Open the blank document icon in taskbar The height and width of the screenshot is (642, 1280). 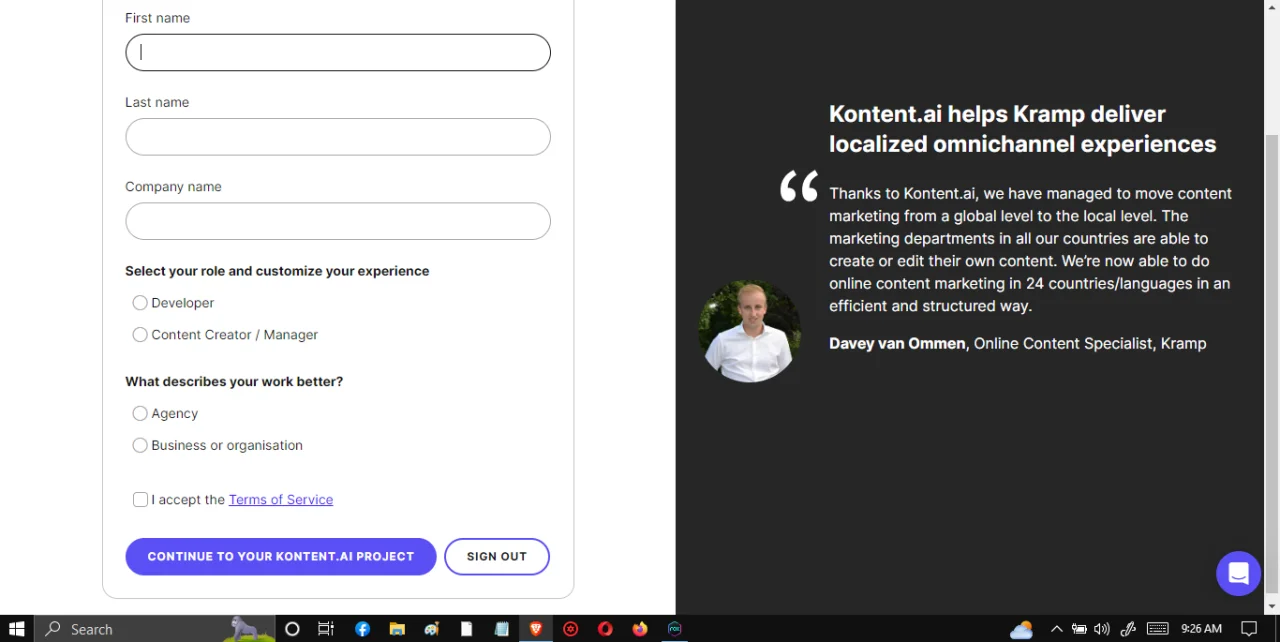coord(466,629)
